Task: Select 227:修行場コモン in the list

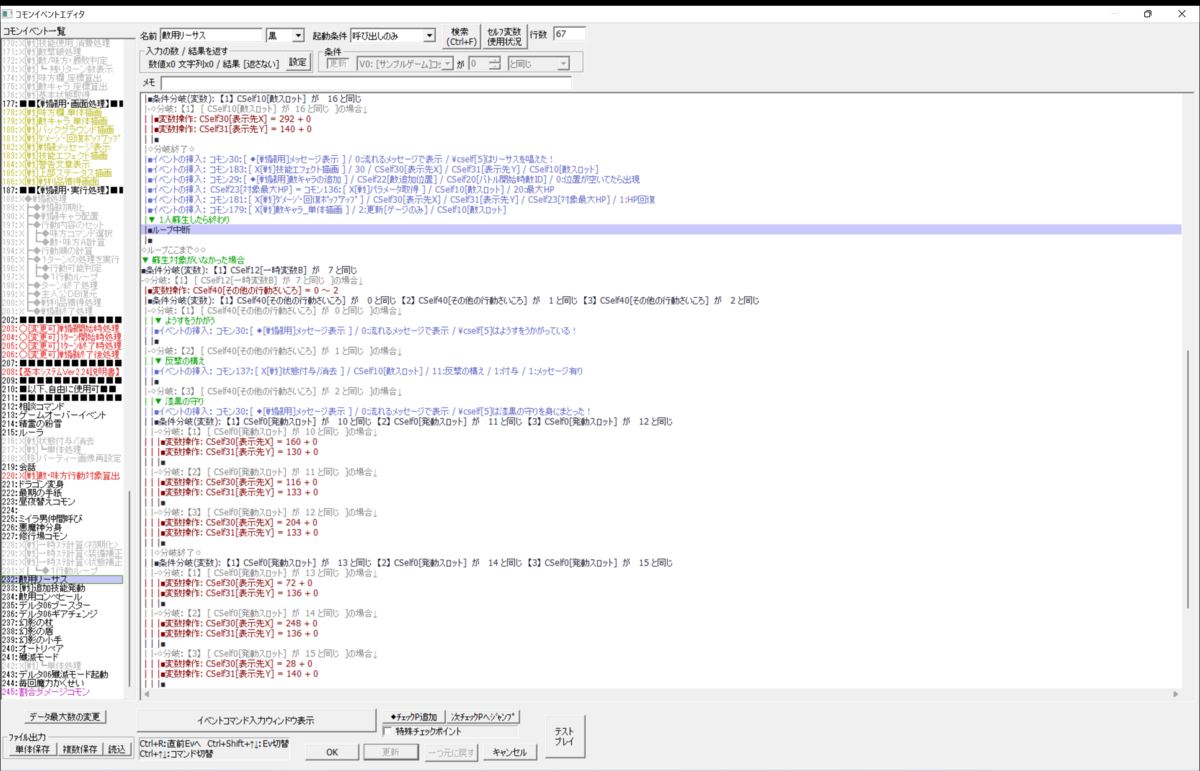Action: point(35,536)
